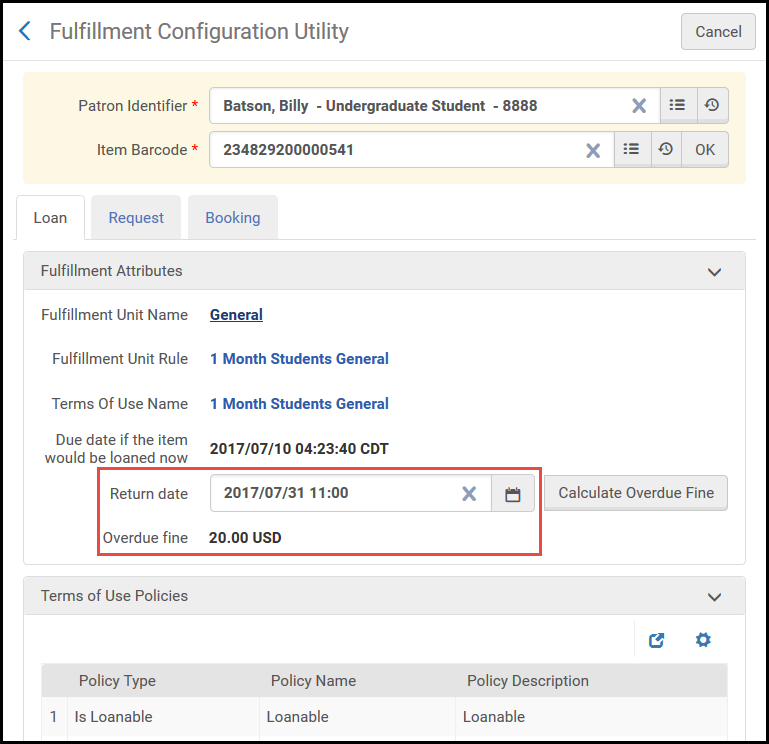Click the Cancel button

coord(718,31)
